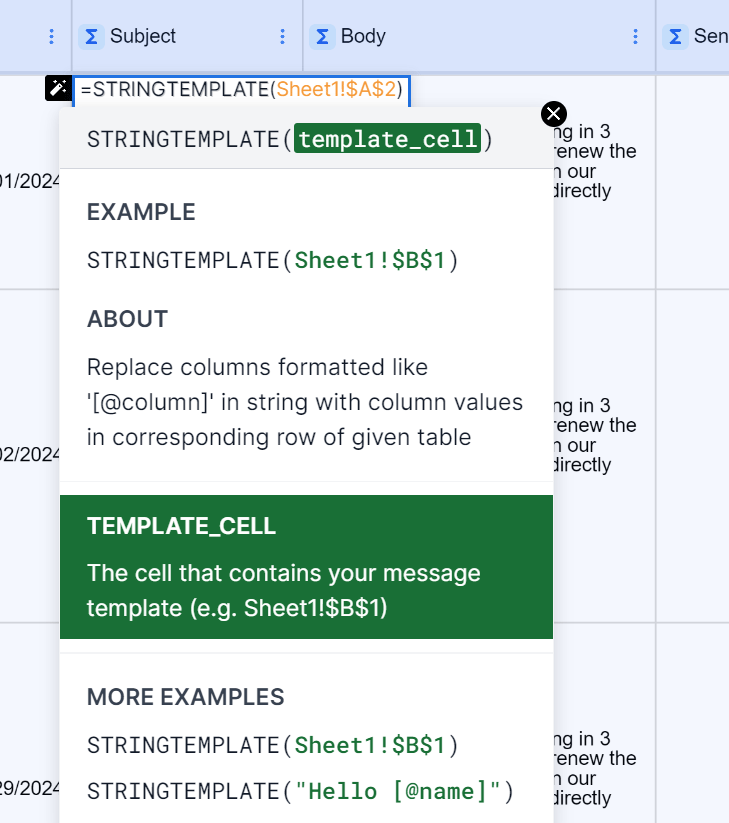Click the sigma icon in the rightmost column header
This screenshot has height=823, width=729.
coord(675,37)
